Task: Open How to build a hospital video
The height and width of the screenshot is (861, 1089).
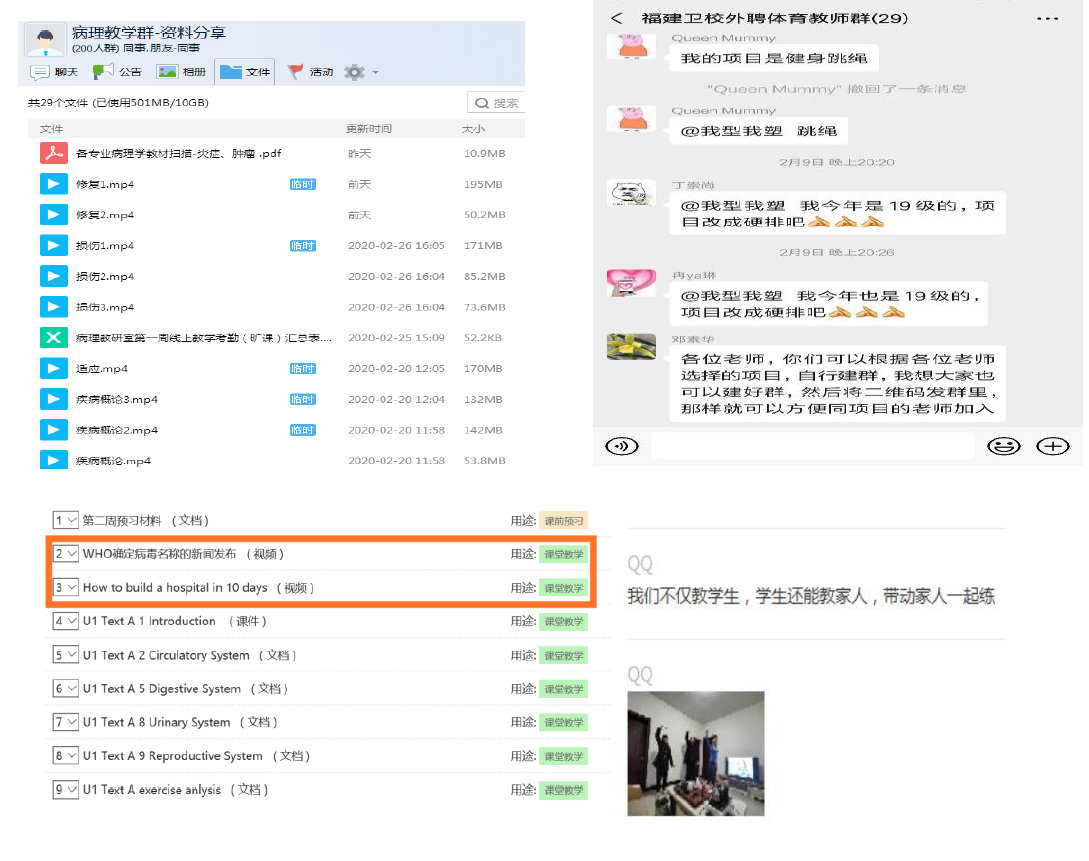Action: click(x=175, y=587)
